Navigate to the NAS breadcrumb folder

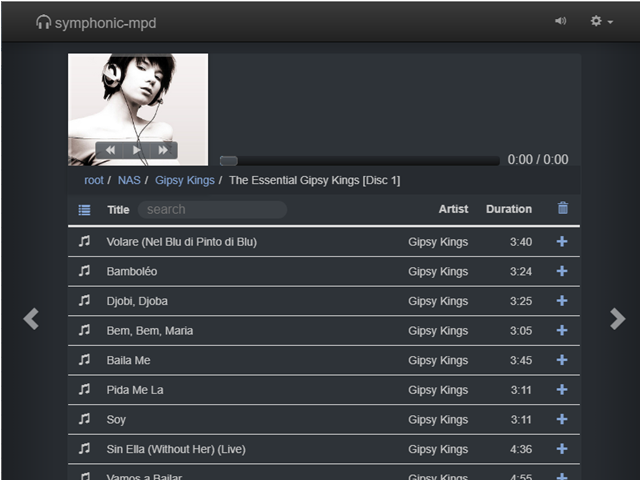[129, 180]
